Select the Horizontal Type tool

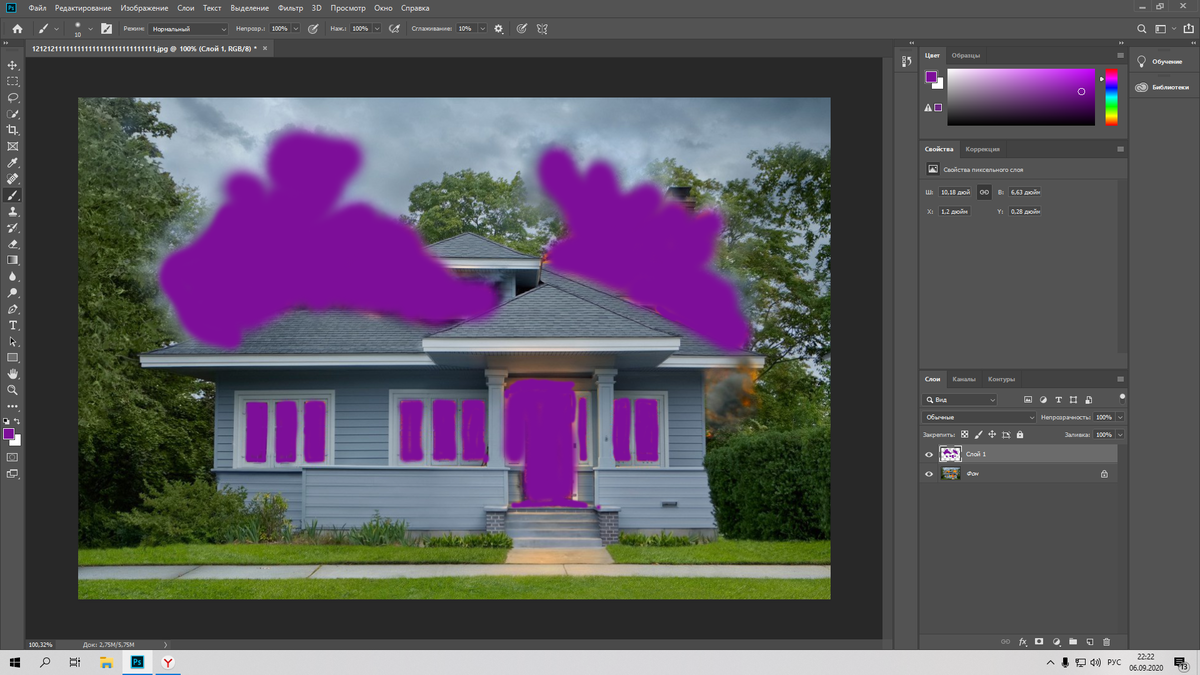(x=13, y=325)
